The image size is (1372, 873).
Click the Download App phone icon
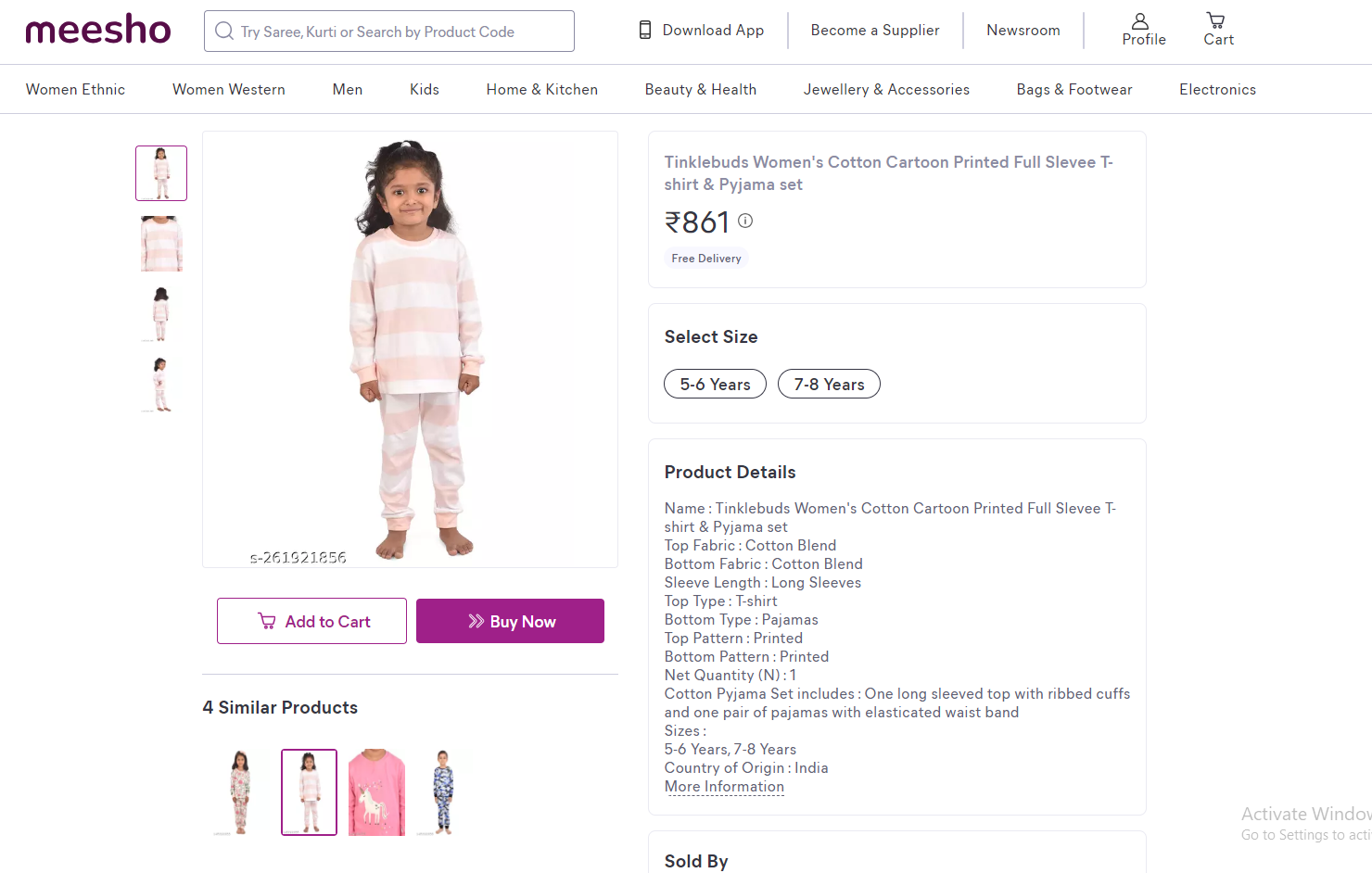645,31
